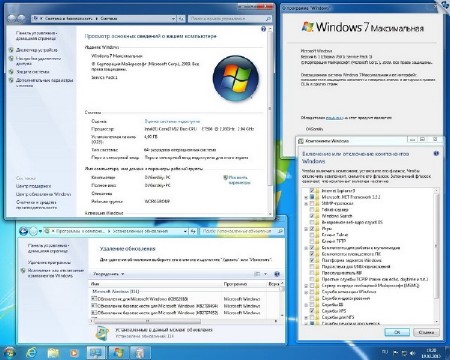Click Change settings link near computer name
The width and height of the screenshot is (450, 360).
click(x=239, y=180)
